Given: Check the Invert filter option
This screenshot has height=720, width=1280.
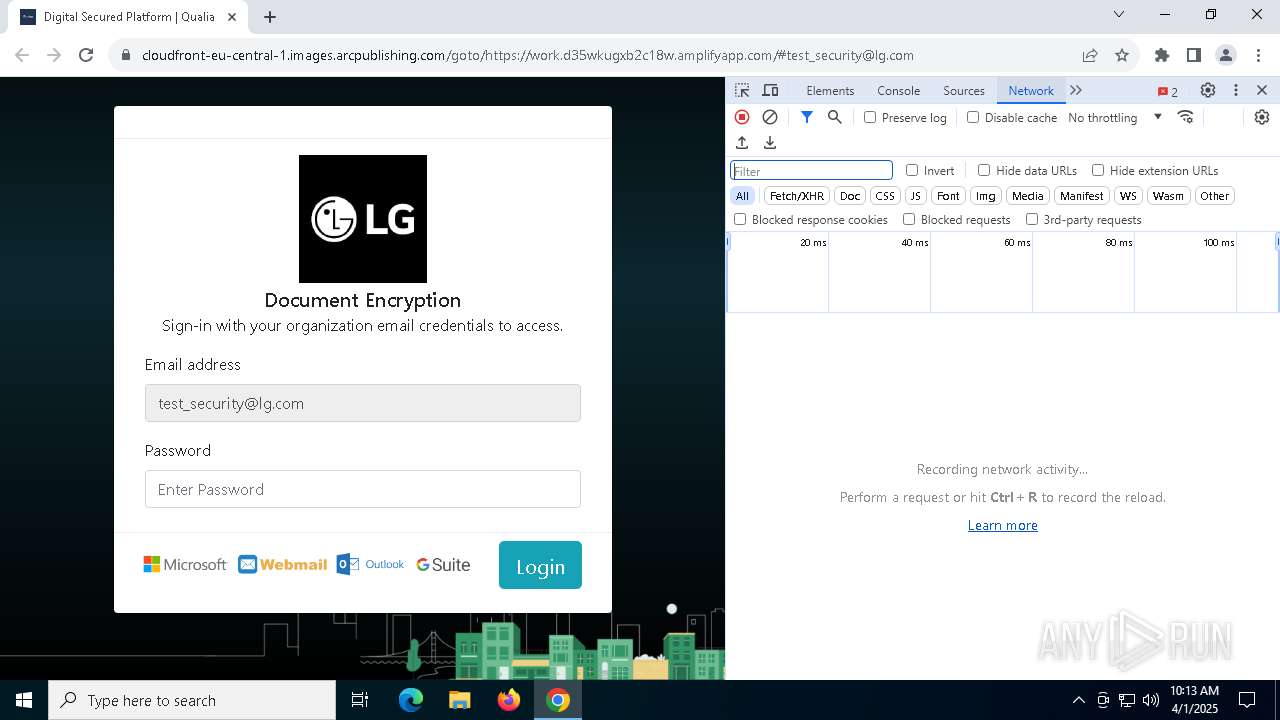Looking at the screenshot, I should click(x=912, y=170).
